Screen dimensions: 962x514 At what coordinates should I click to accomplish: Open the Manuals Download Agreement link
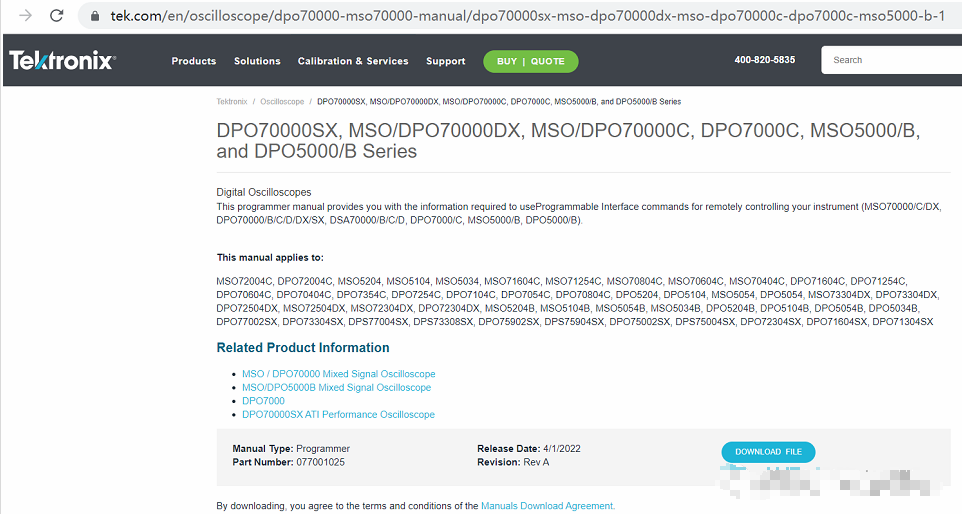tap(547, 506)
